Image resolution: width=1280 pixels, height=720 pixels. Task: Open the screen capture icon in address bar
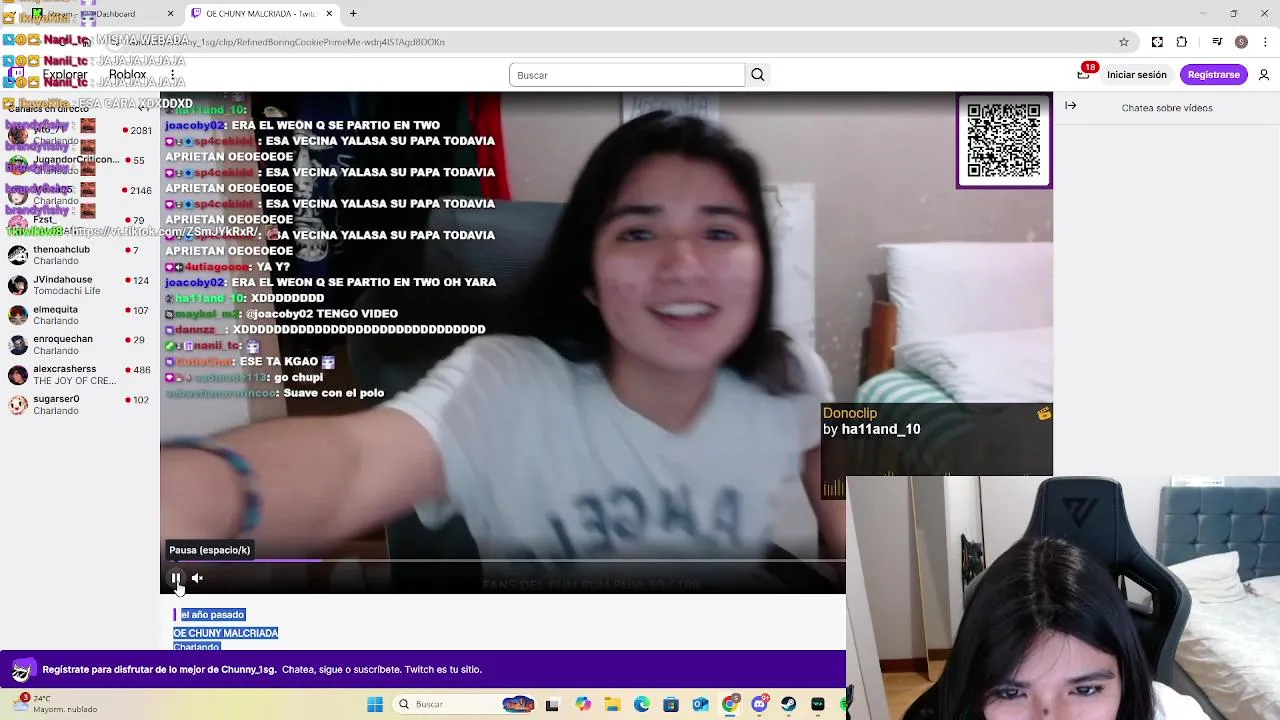click(1157, 42)
